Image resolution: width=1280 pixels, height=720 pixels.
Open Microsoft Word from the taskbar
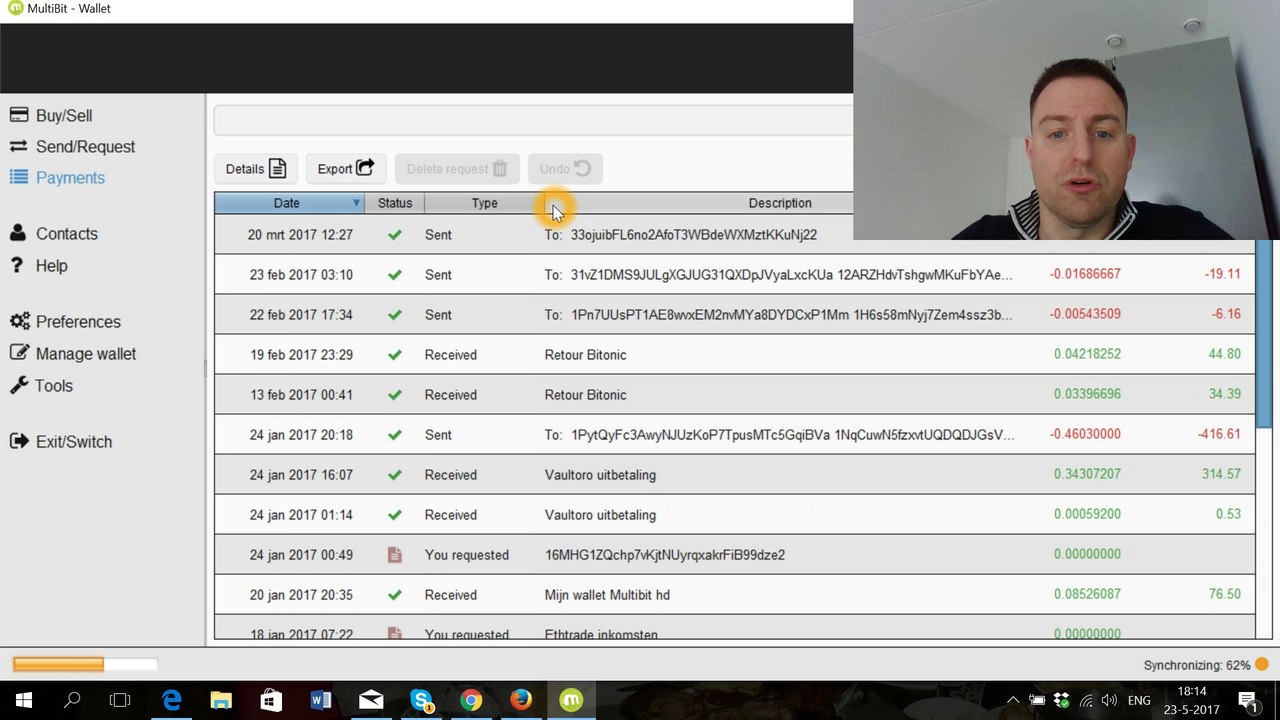(321, 700)
